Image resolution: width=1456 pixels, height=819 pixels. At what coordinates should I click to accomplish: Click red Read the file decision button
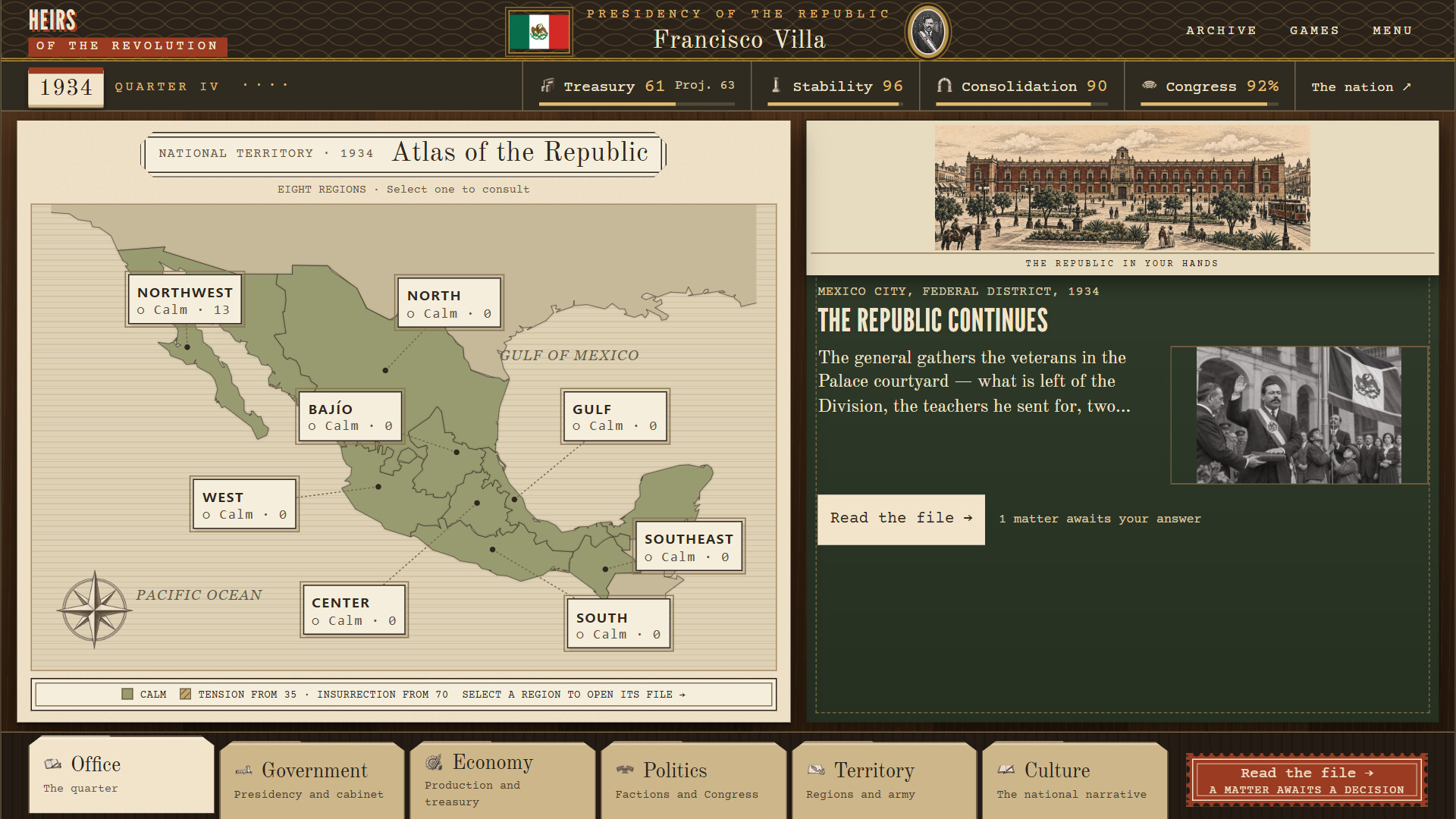coord(1307,780)
